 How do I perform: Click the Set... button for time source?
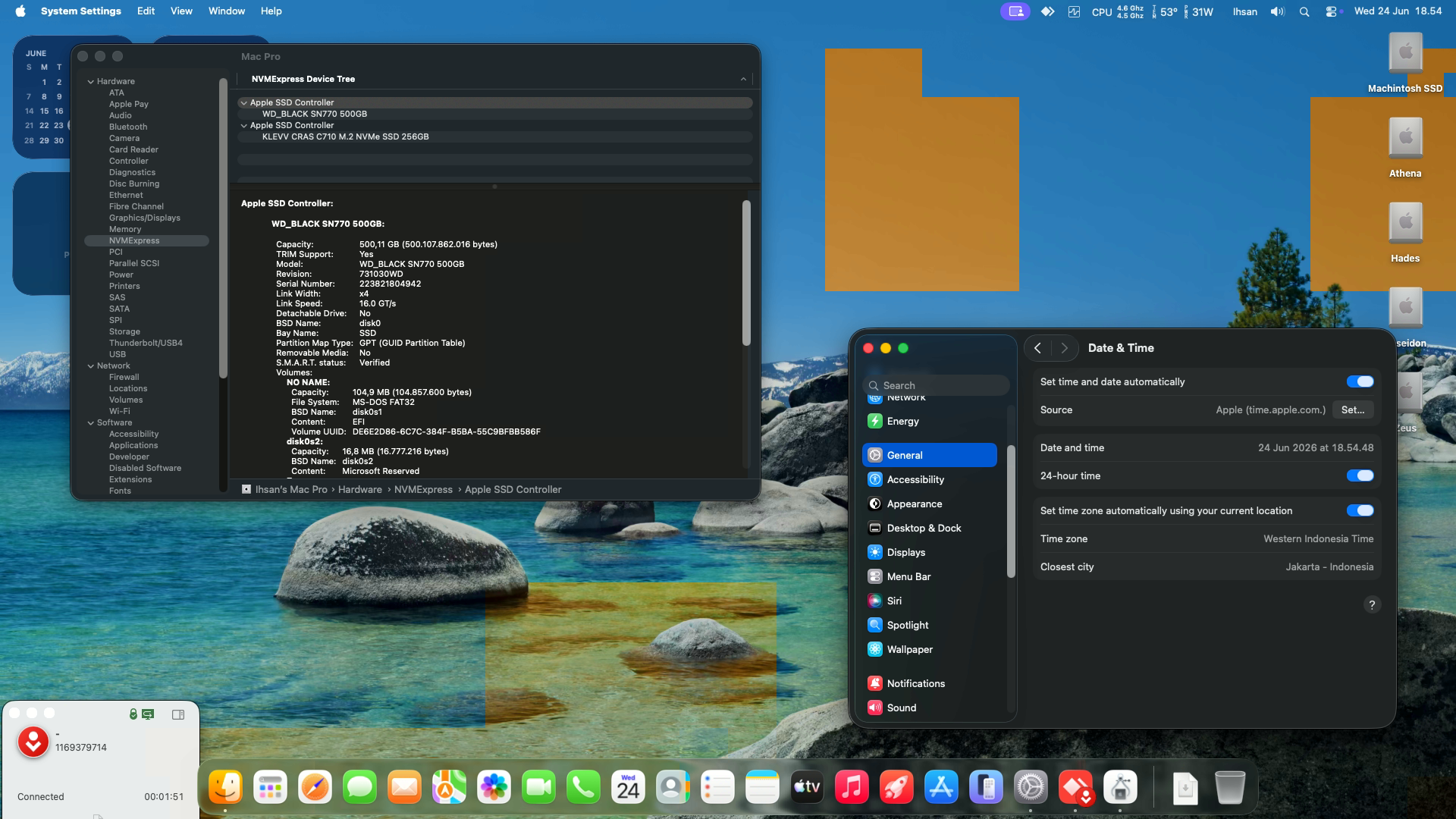coord(1353,410)
